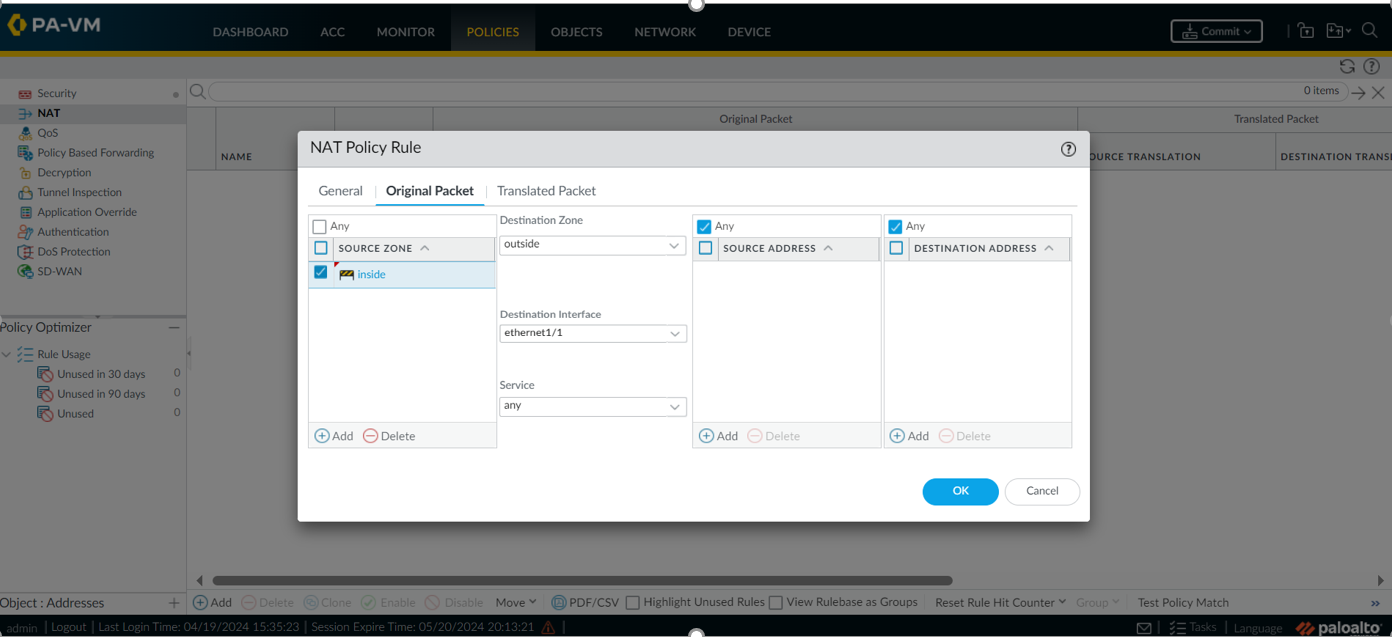Uncheck the inside source zone checkbox
1392x637 pixels.
pyautogui.click(x=321, y=272)
